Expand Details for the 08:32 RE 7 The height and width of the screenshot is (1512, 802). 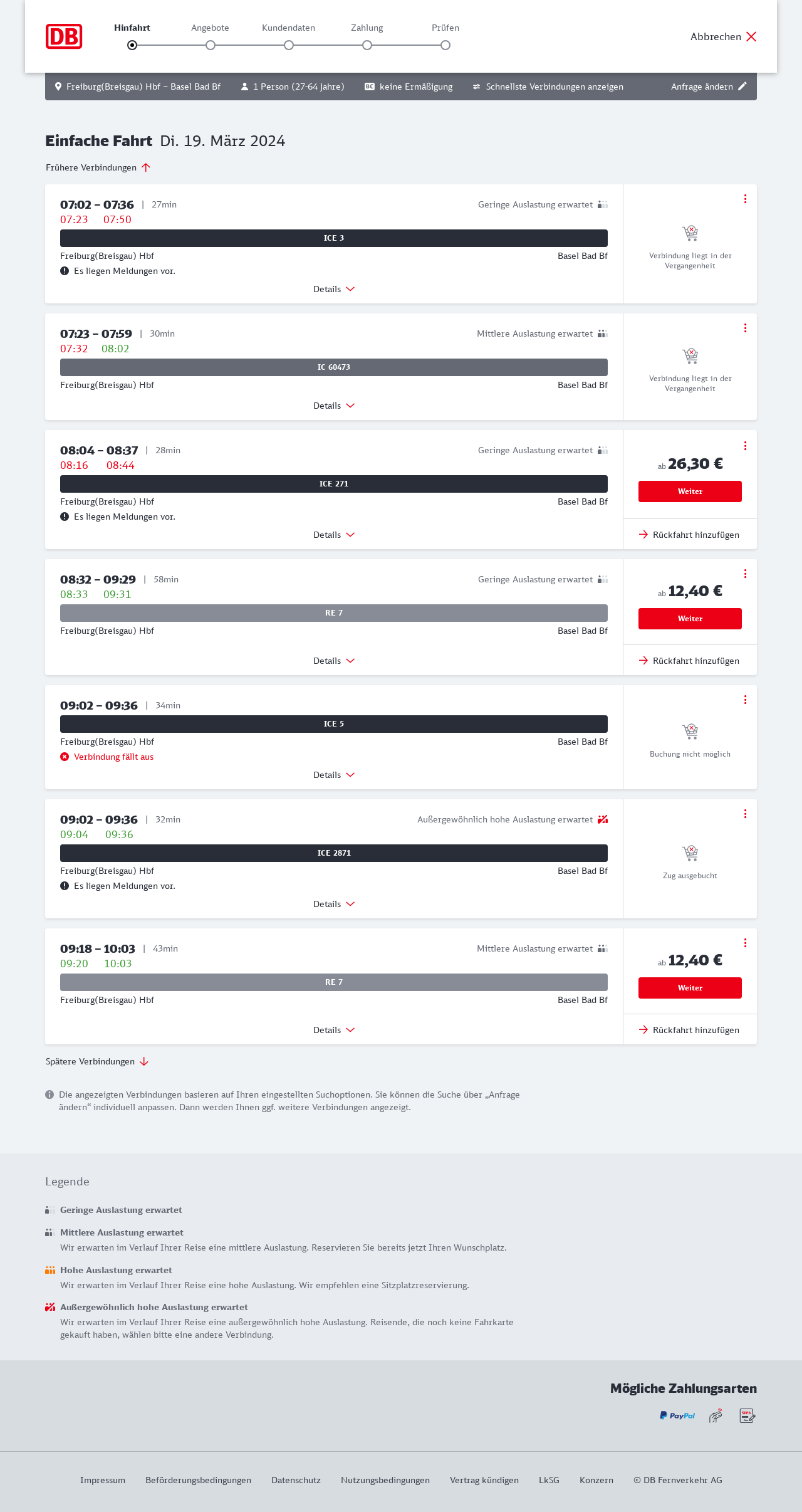(334, 661)
